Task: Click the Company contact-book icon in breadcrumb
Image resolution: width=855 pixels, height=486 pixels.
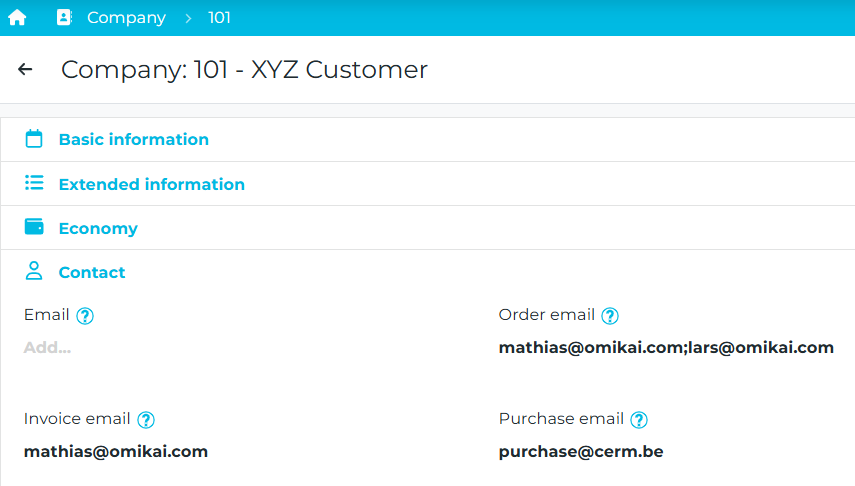Action: (x=64, y=18)
